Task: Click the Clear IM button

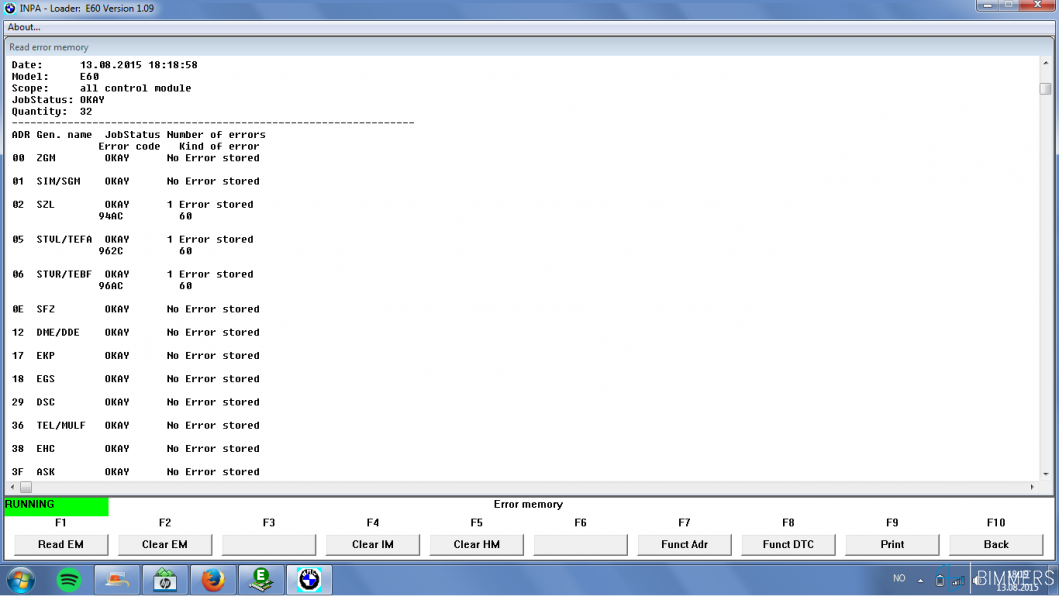Action: [x=373, y=544]
